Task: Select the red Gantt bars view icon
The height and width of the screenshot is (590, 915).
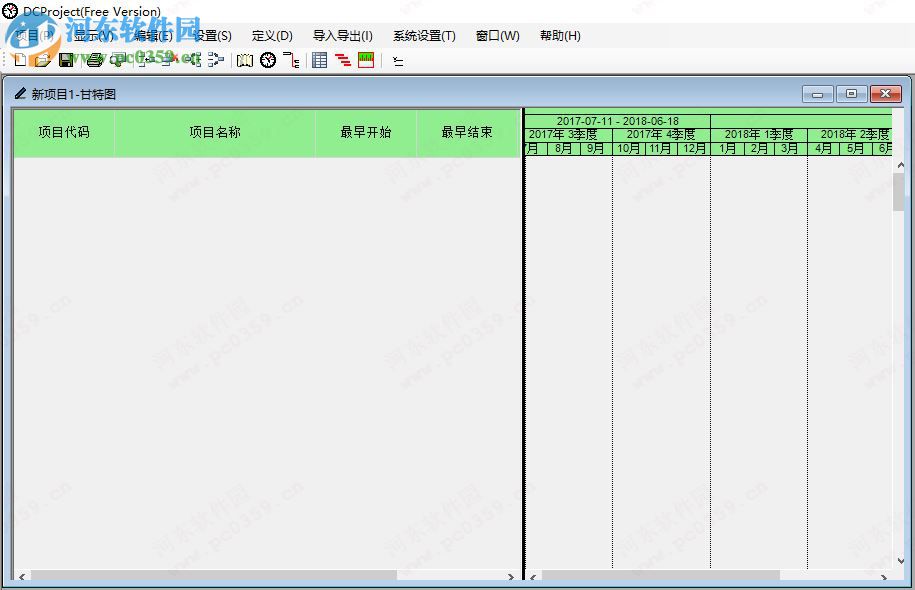Action: pyautogui.click(x=342, y=58)
